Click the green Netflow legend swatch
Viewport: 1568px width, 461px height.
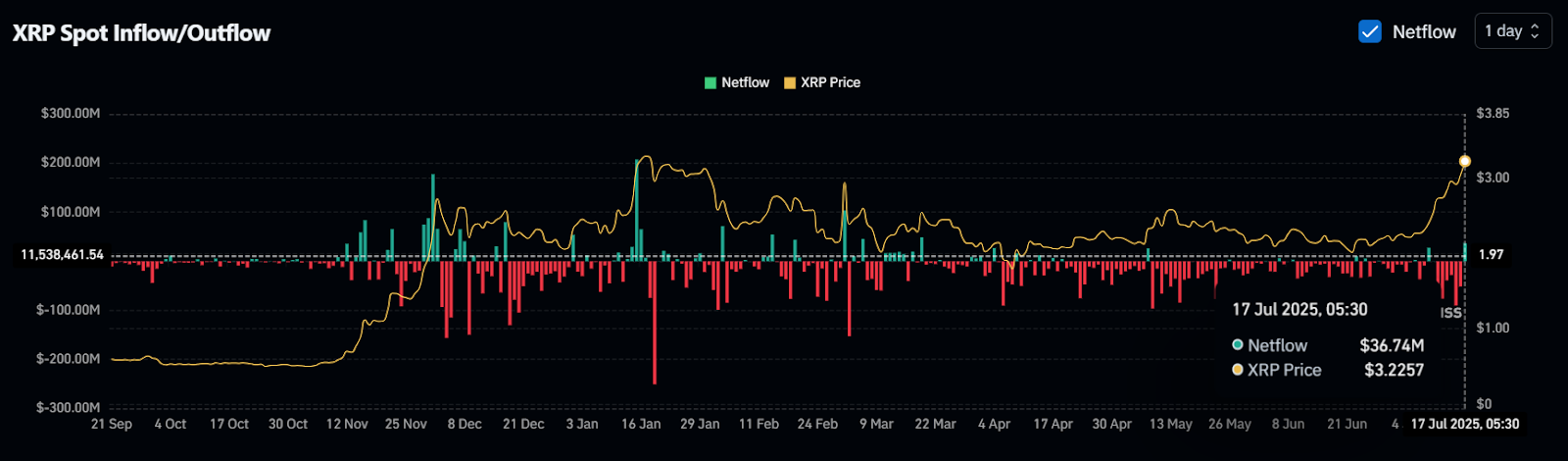coord(710,82)
